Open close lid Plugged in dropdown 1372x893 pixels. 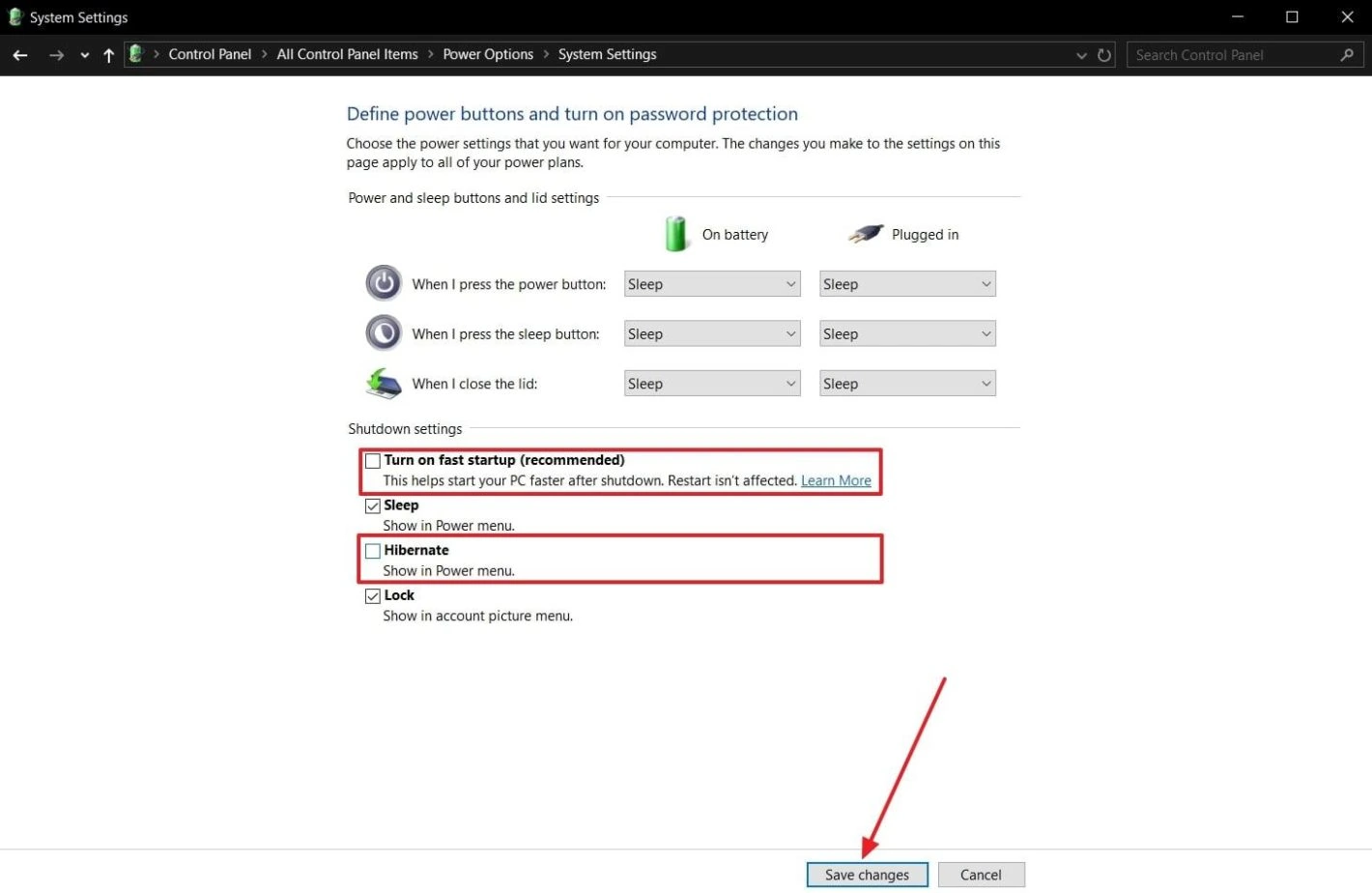tap(907, 384)
